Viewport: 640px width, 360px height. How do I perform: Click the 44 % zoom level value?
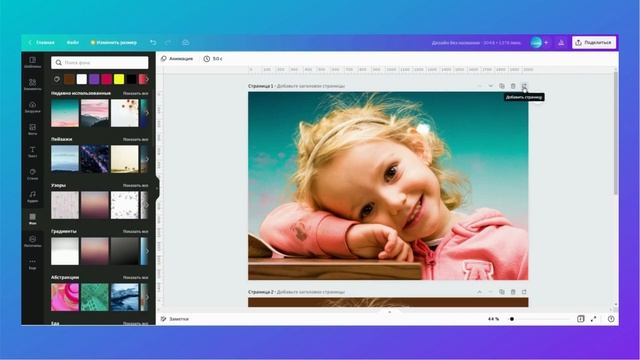pyautogui.click(x=493, y=319)
